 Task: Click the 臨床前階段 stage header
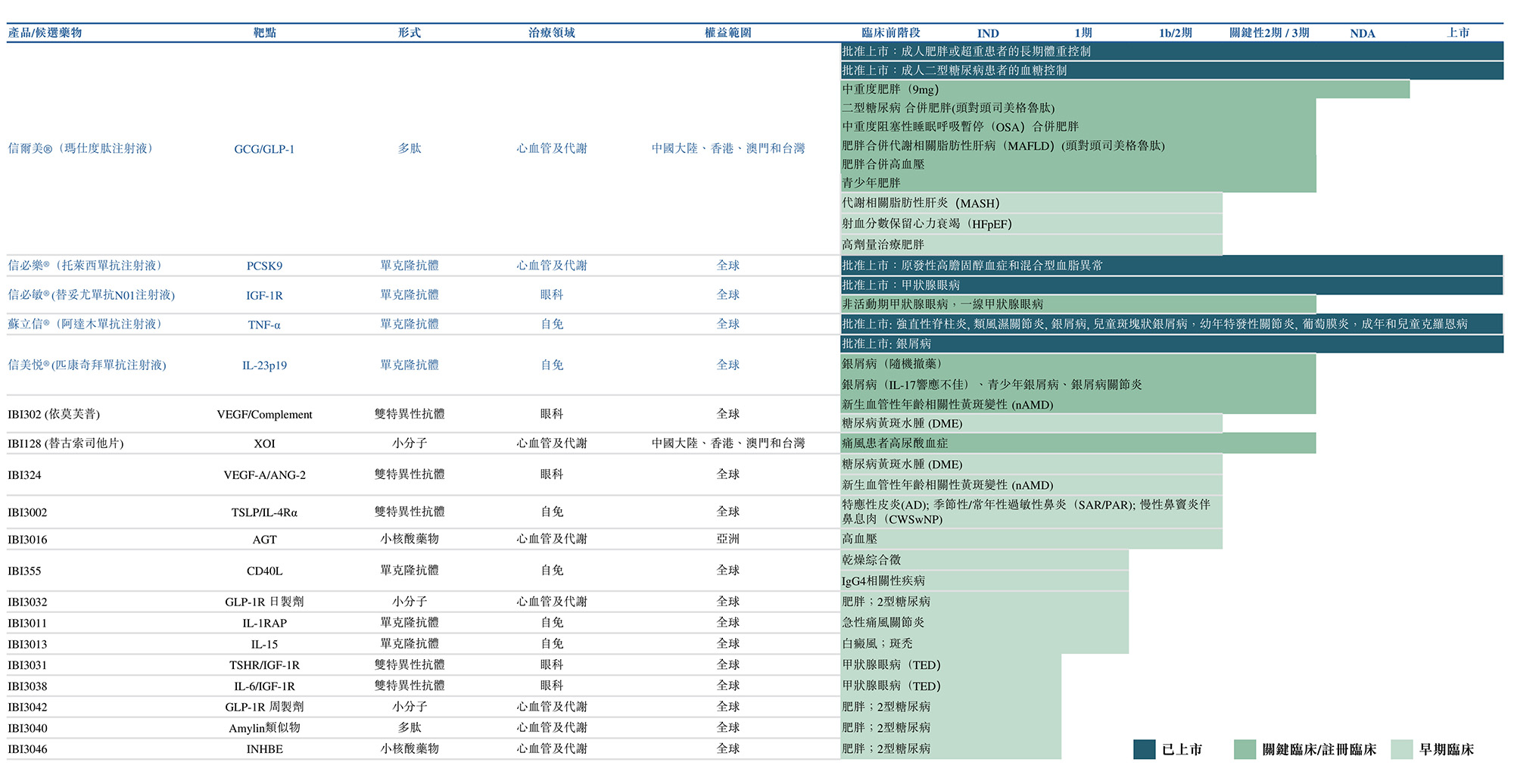891,33
